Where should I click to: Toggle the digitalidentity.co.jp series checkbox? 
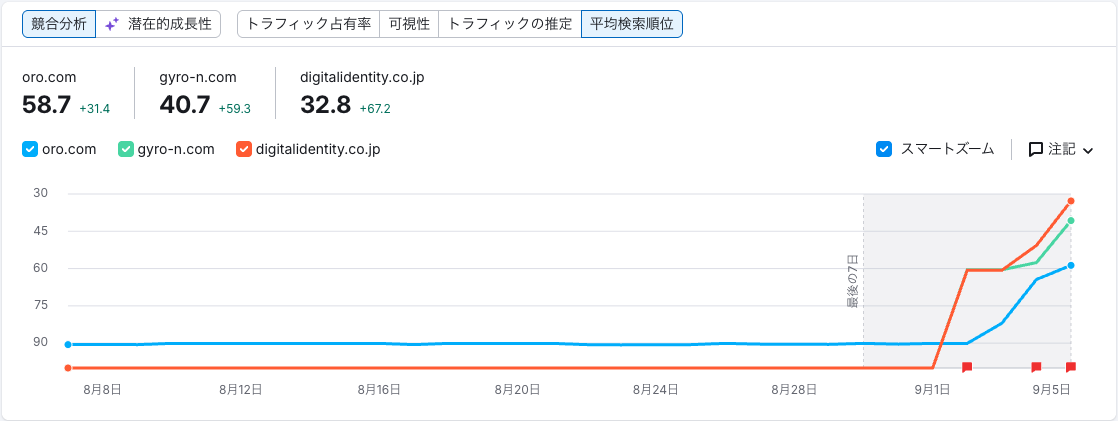click(242, 150)
